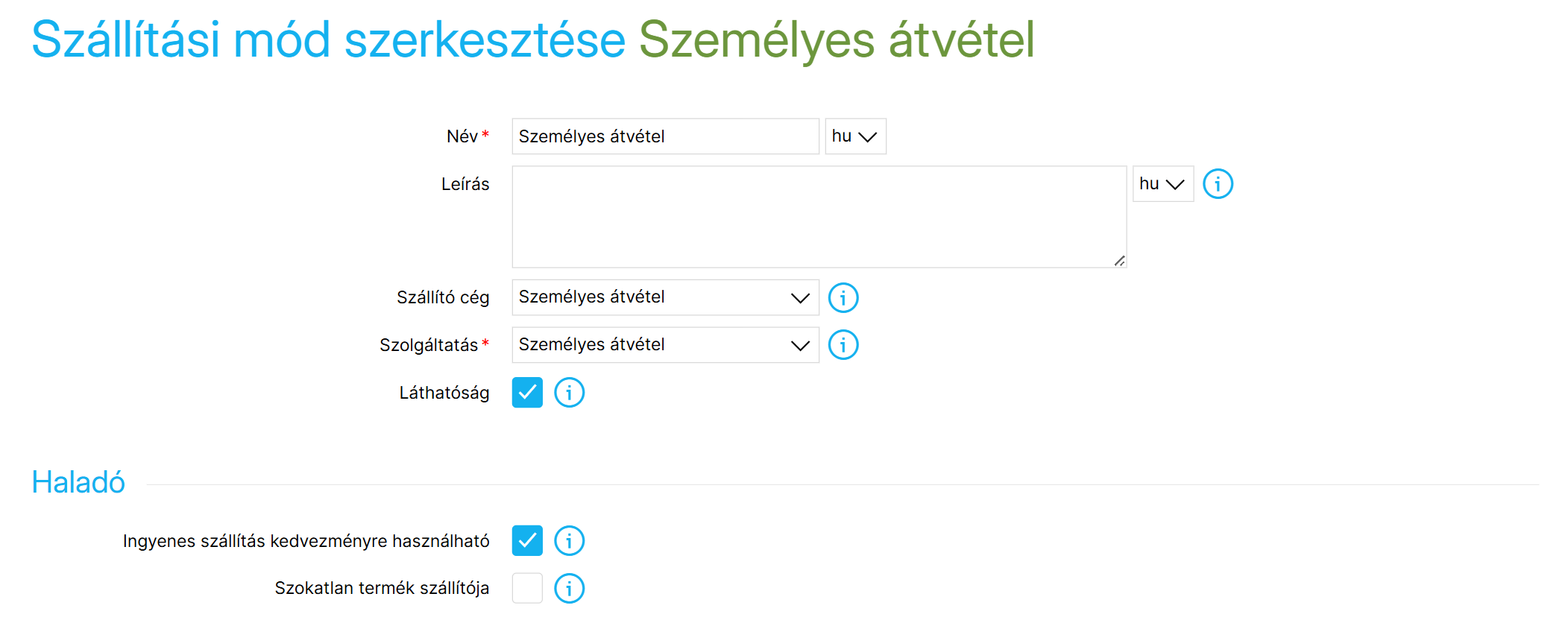Click the info icon next to Szállító cég

[843, 298]
